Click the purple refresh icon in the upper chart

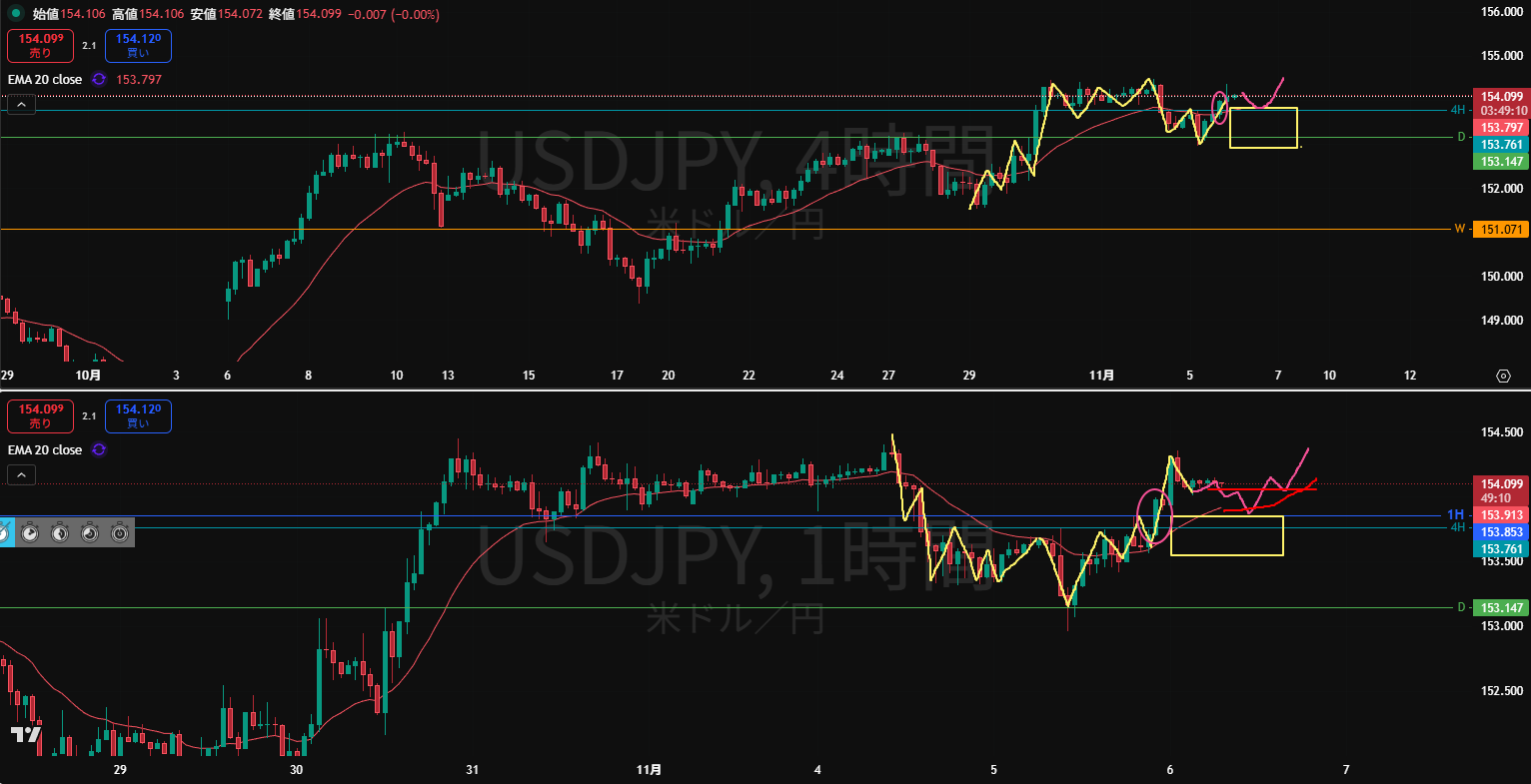coord(99,79)
